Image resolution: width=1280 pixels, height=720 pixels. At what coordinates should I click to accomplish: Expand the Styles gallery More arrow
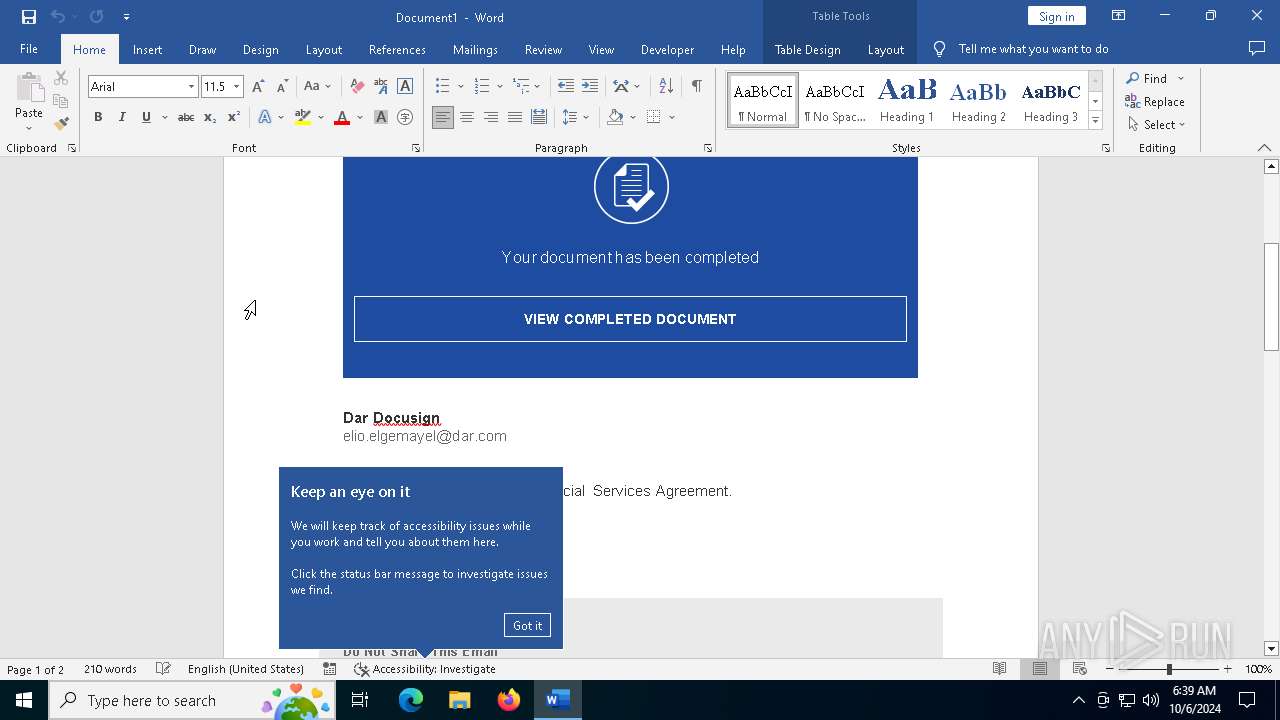tap(1095, 121)
